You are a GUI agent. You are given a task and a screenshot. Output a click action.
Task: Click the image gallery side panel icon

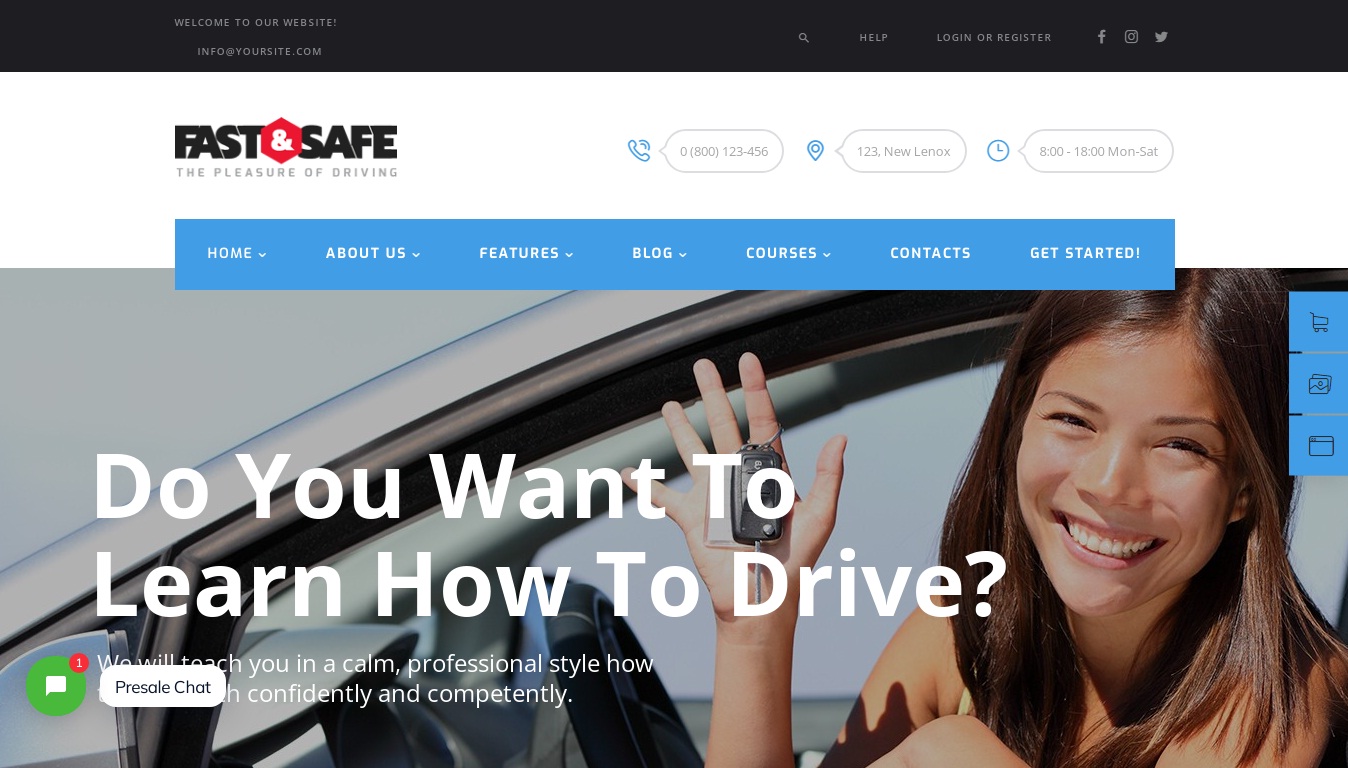1319,384
